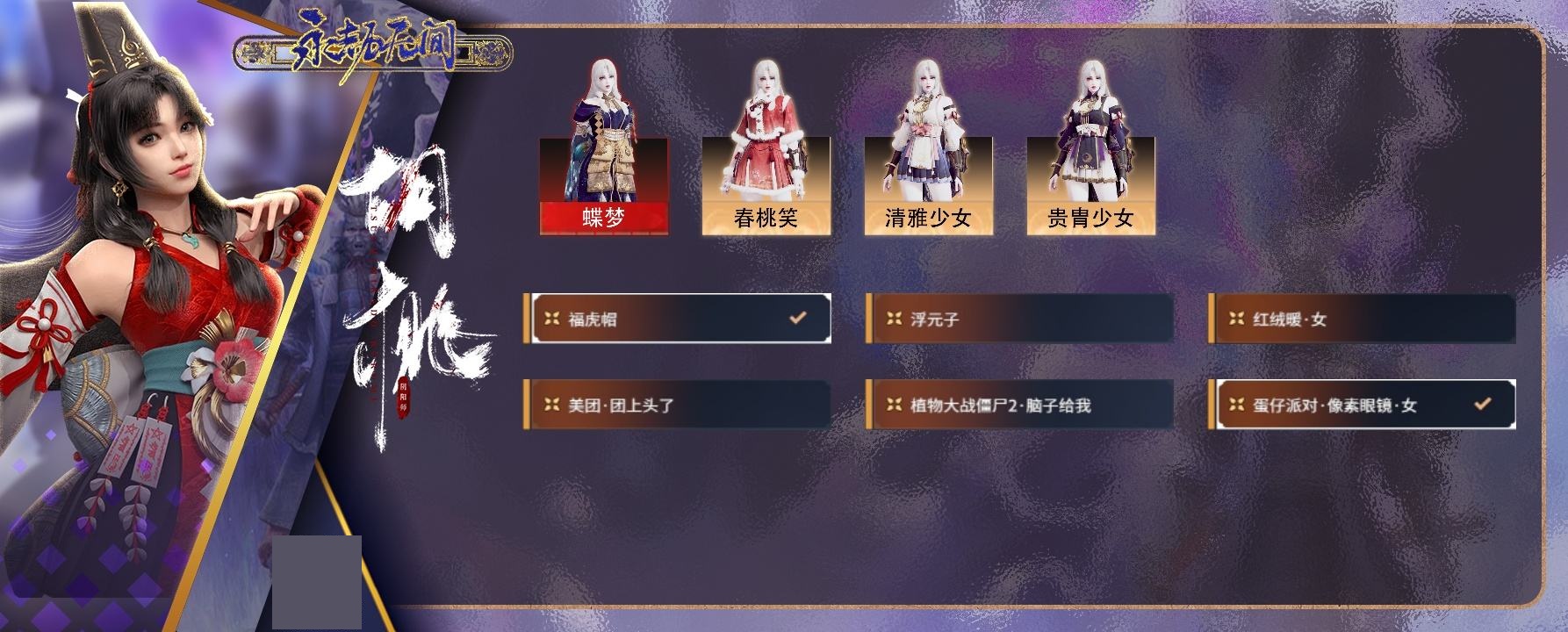The image size is (1568, 632).
Task: Toggle the 福虎帽 accessory option
Action: (x=677, y=319)
